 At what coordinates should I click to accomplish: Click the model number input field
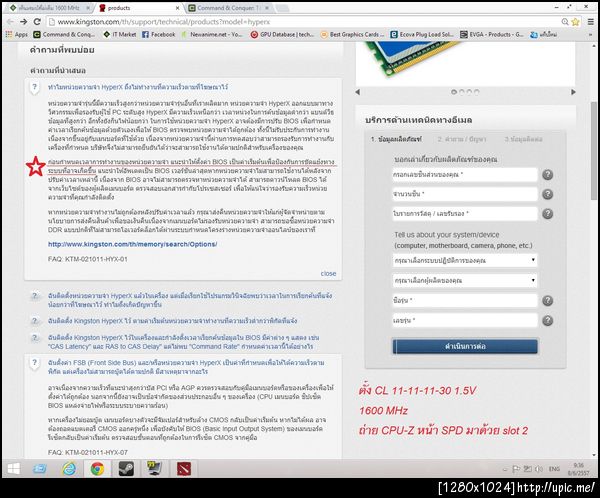coord(465,320)
